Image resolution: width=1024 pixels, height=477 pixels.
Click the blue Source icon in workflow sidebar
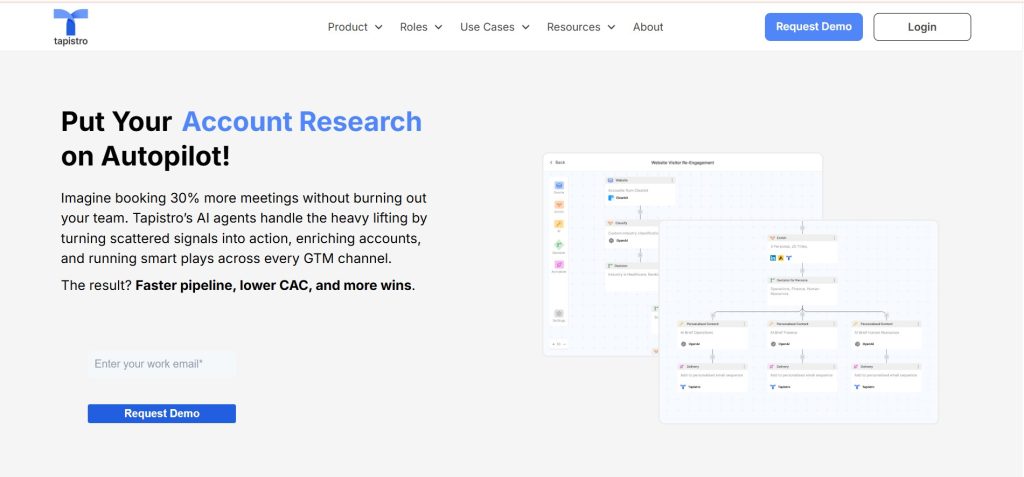[x=559, y=186]
